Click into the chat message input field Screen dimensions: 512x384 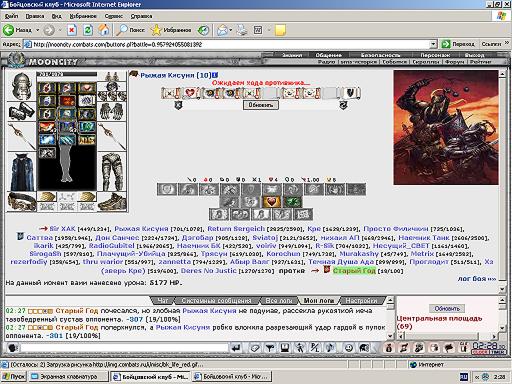124,348
